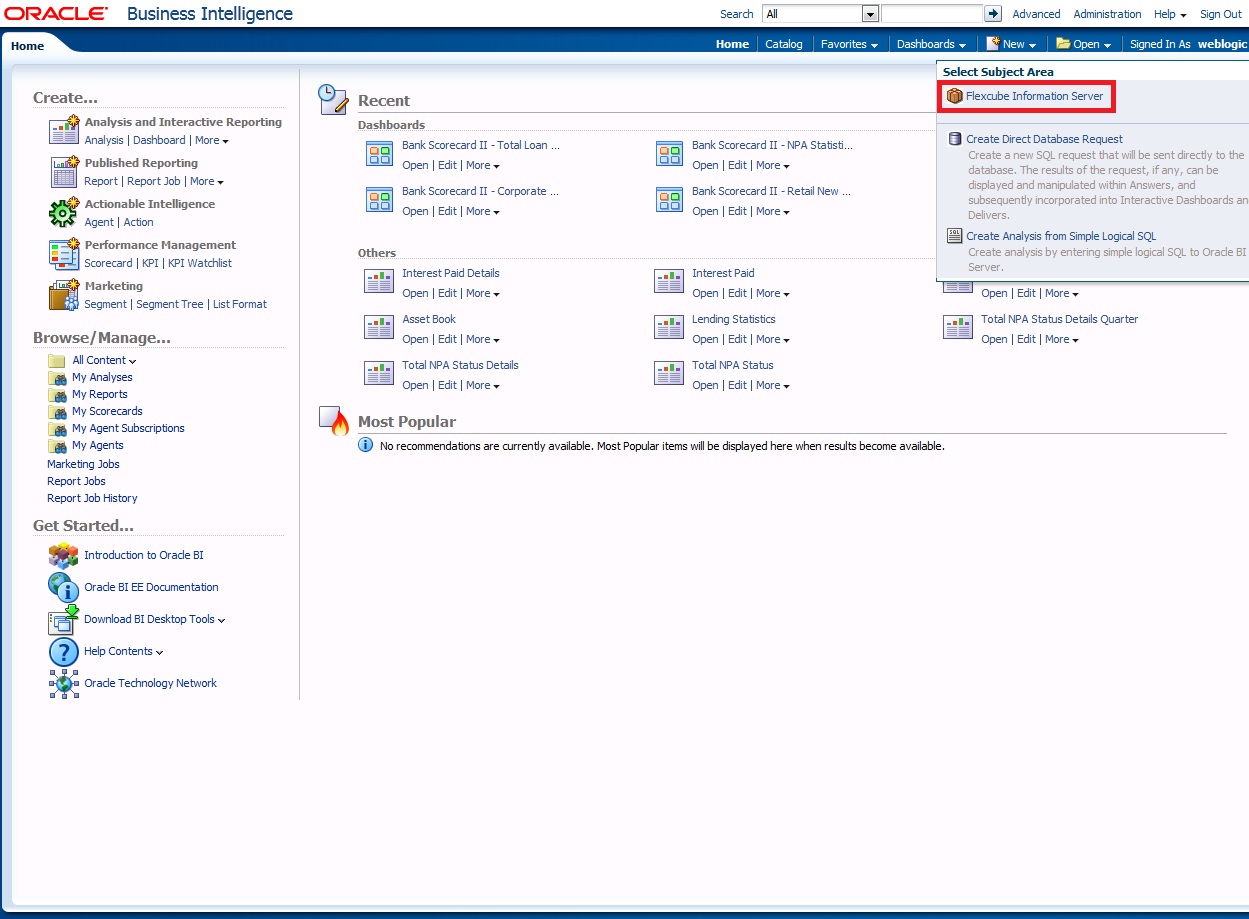The width and height of the screenshot is (1249, 919).
Task: Click the Help Contents question mark icon
Action: (x=64, y=652)
